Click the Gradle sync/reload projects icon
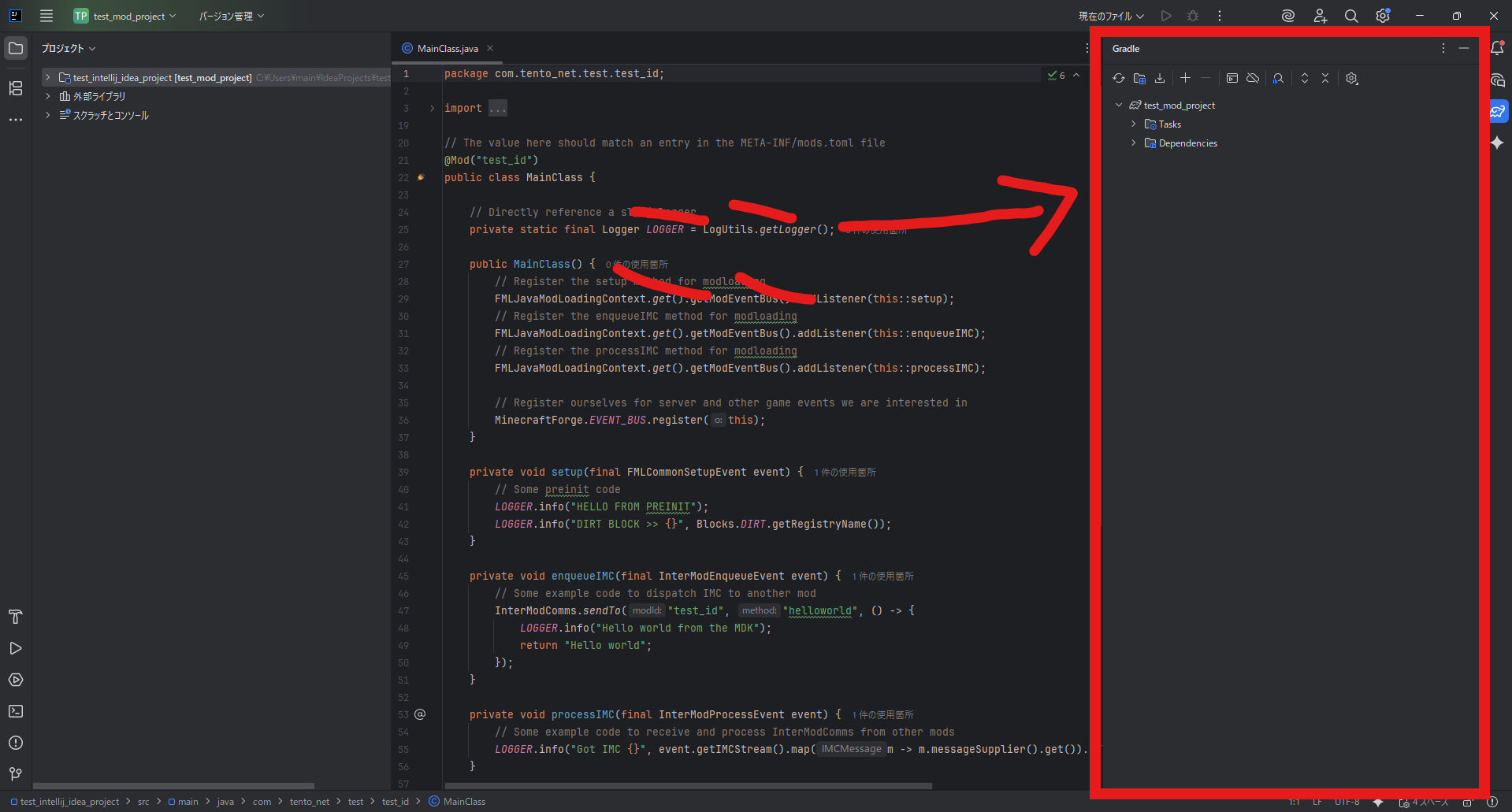1512x812 pixels. click(1118, 78)
